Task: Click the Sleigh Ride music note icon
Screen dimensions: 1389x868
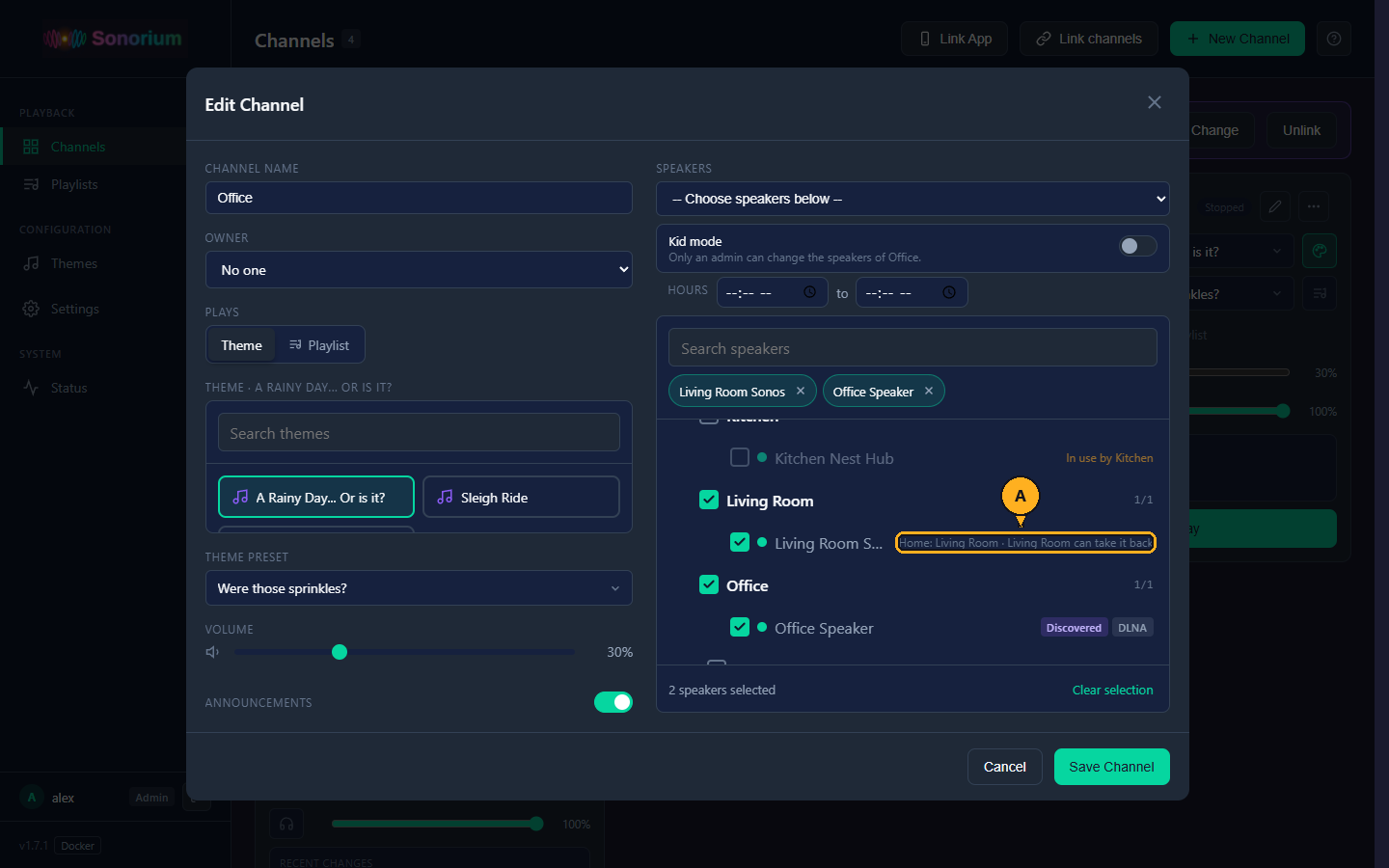Action: [445, 497]
